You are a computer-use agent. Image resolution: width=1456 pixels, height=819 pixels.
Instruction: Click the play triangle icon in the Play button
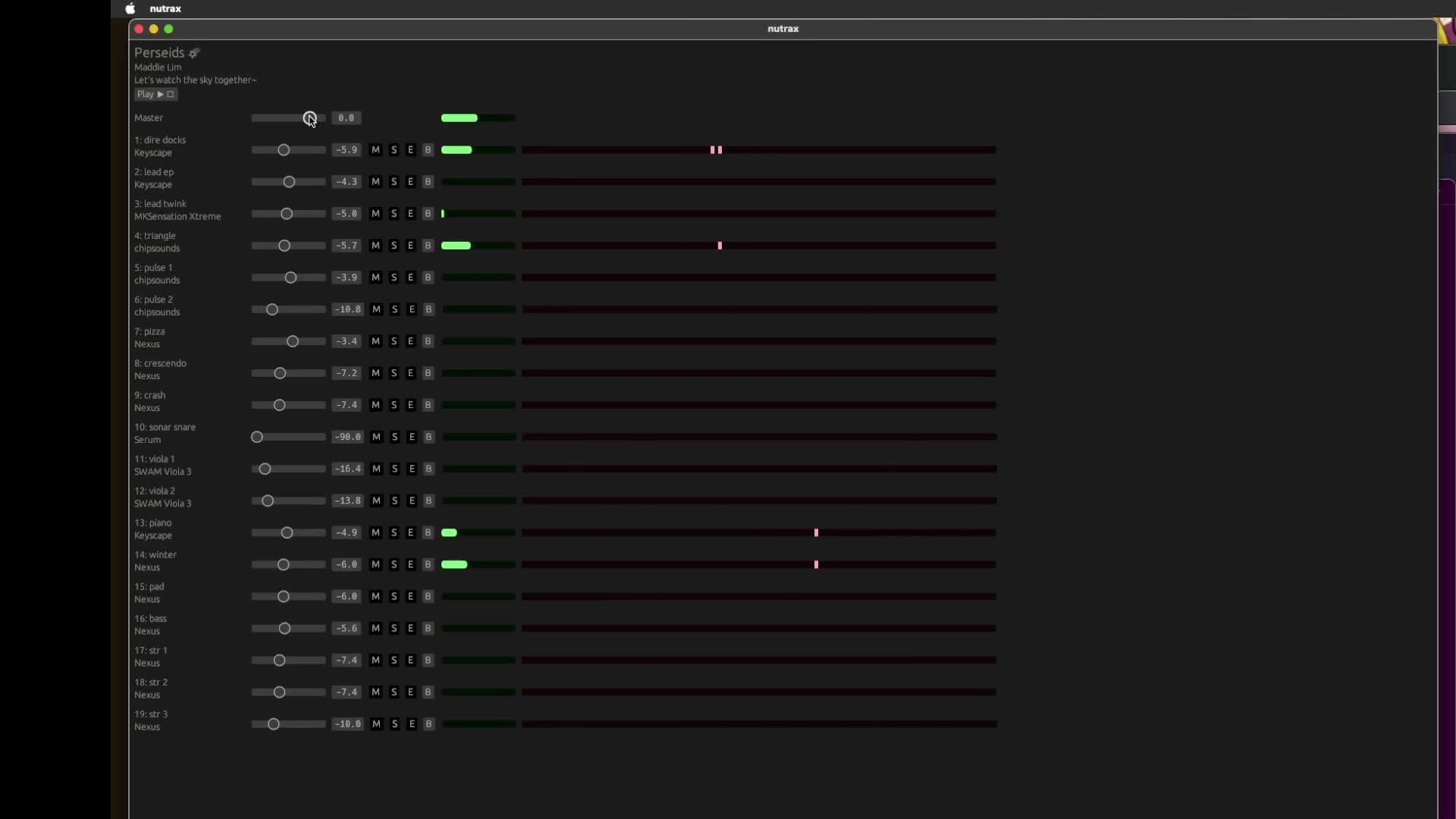(x=161, y=94)
